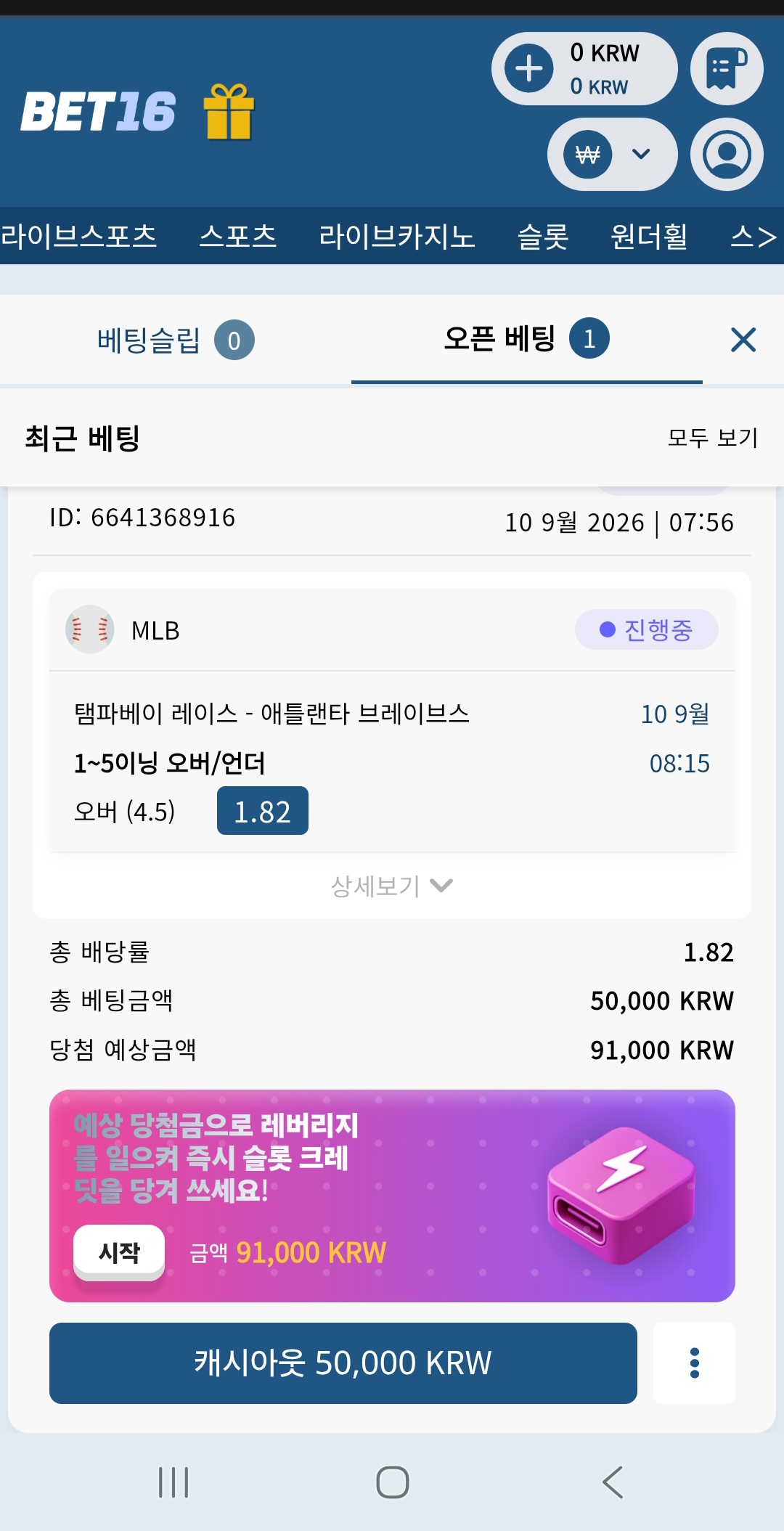Screen dimensions: 784x1531
Task: Go to 슬롯 menu item
Action: (543, 236)
